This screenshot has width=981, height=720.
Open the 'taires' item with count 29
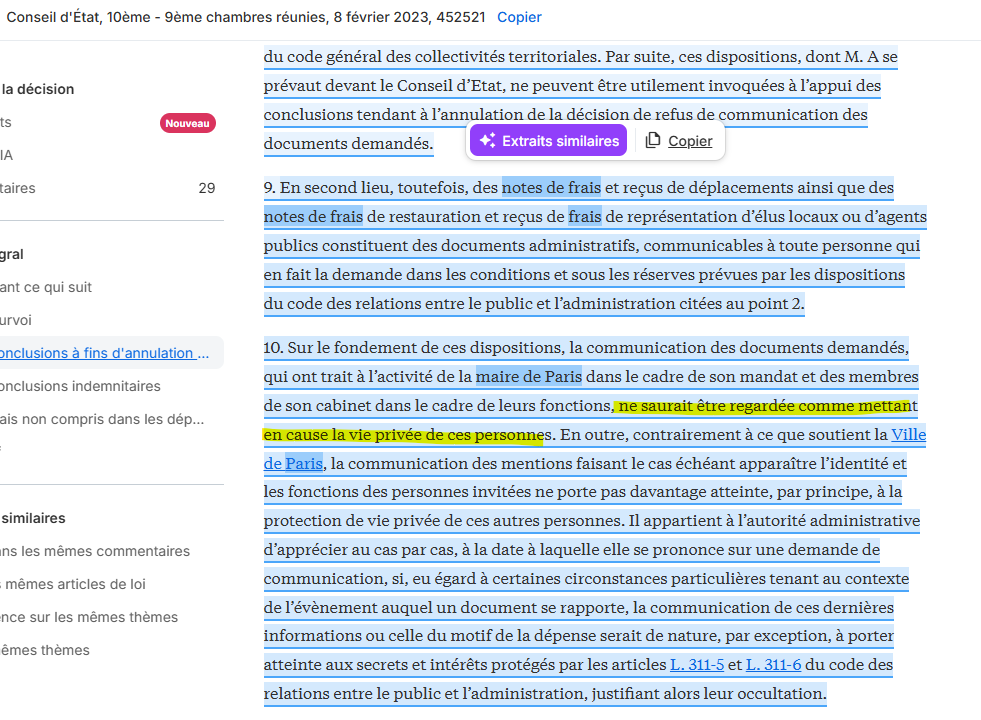coord(18,188)
